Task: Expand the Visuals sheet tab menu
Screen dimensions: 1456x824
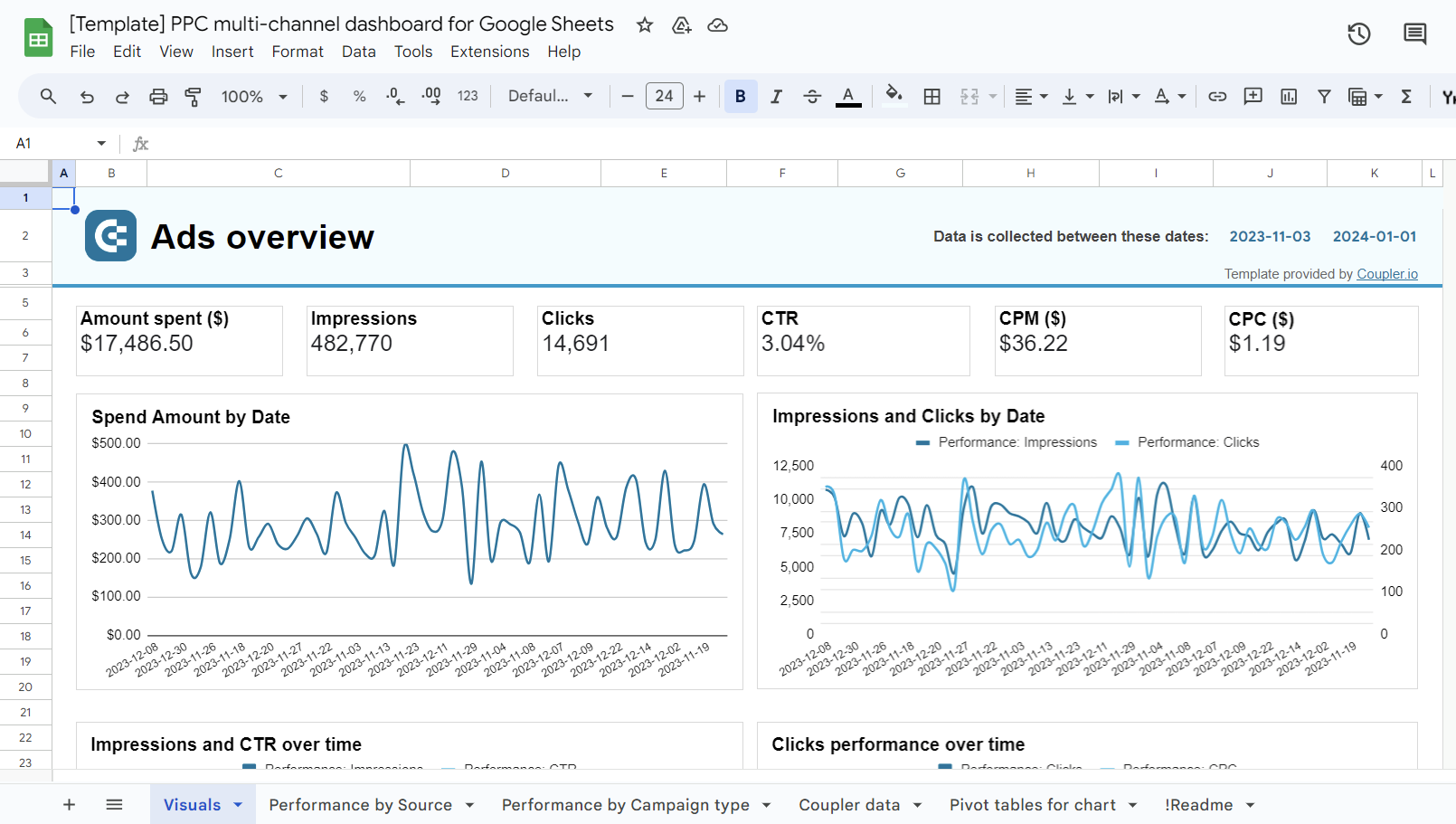Action: [x=238, y=805]
